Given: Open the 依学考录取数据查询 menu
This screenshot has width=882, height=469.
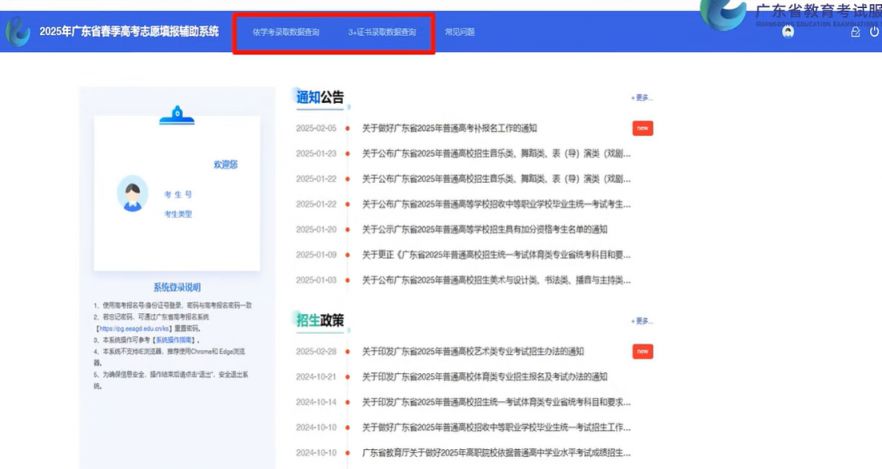Looking at the screenshot, I should (x=286, y=32).
